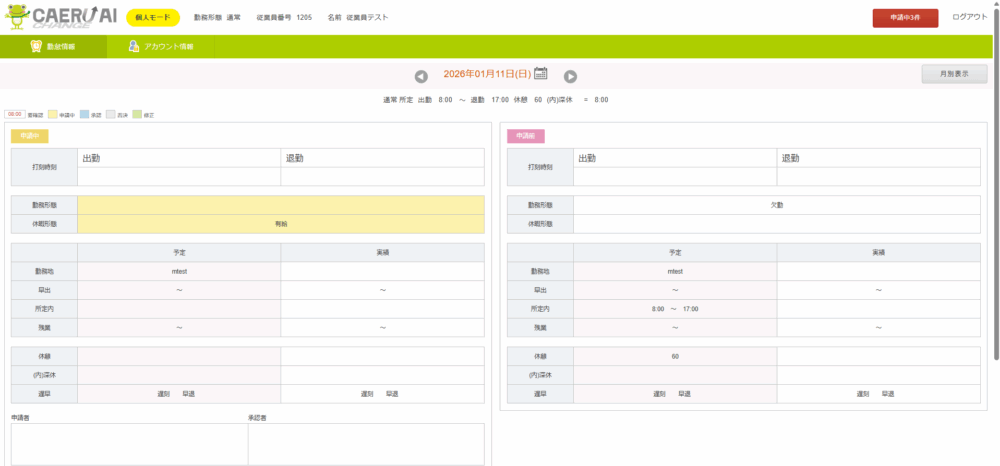Click the page vertical scrollbar
The image size is (1000, 466).
995,200
